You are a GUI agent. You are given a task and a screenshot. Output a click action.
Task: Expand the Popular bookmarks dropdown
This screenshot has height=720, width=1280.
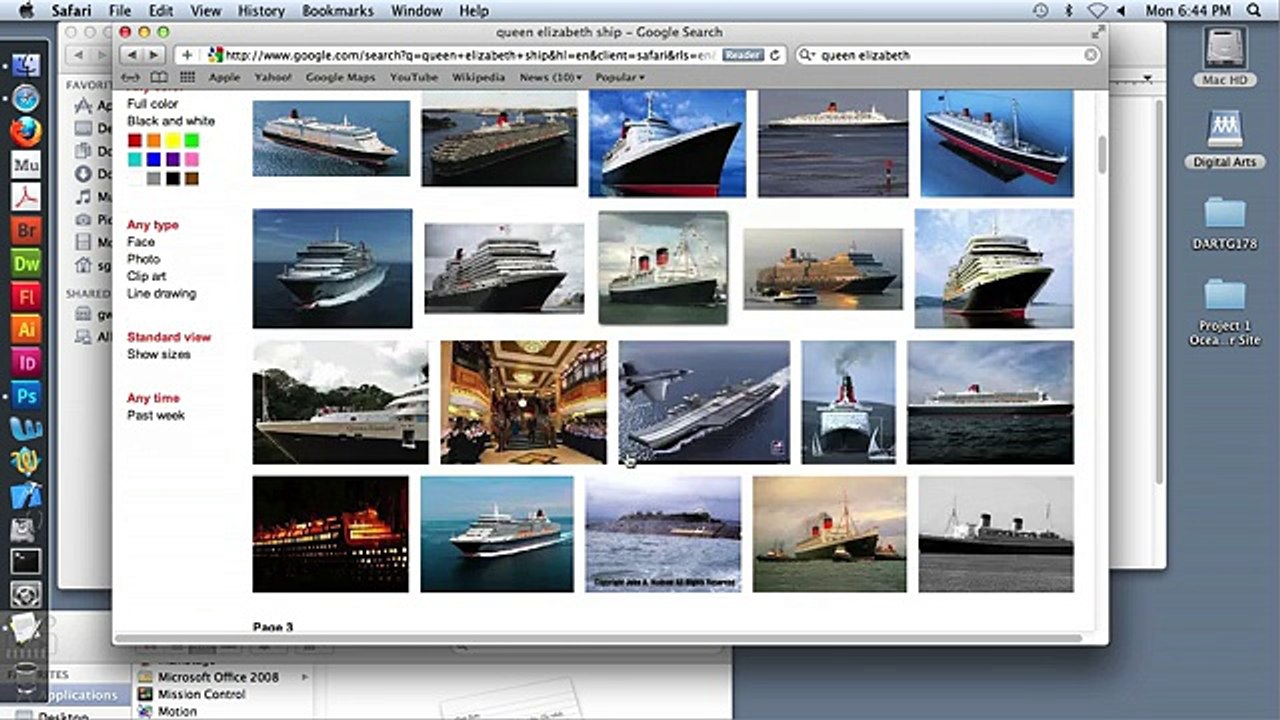pyautogui.click(x=620, y=77)
